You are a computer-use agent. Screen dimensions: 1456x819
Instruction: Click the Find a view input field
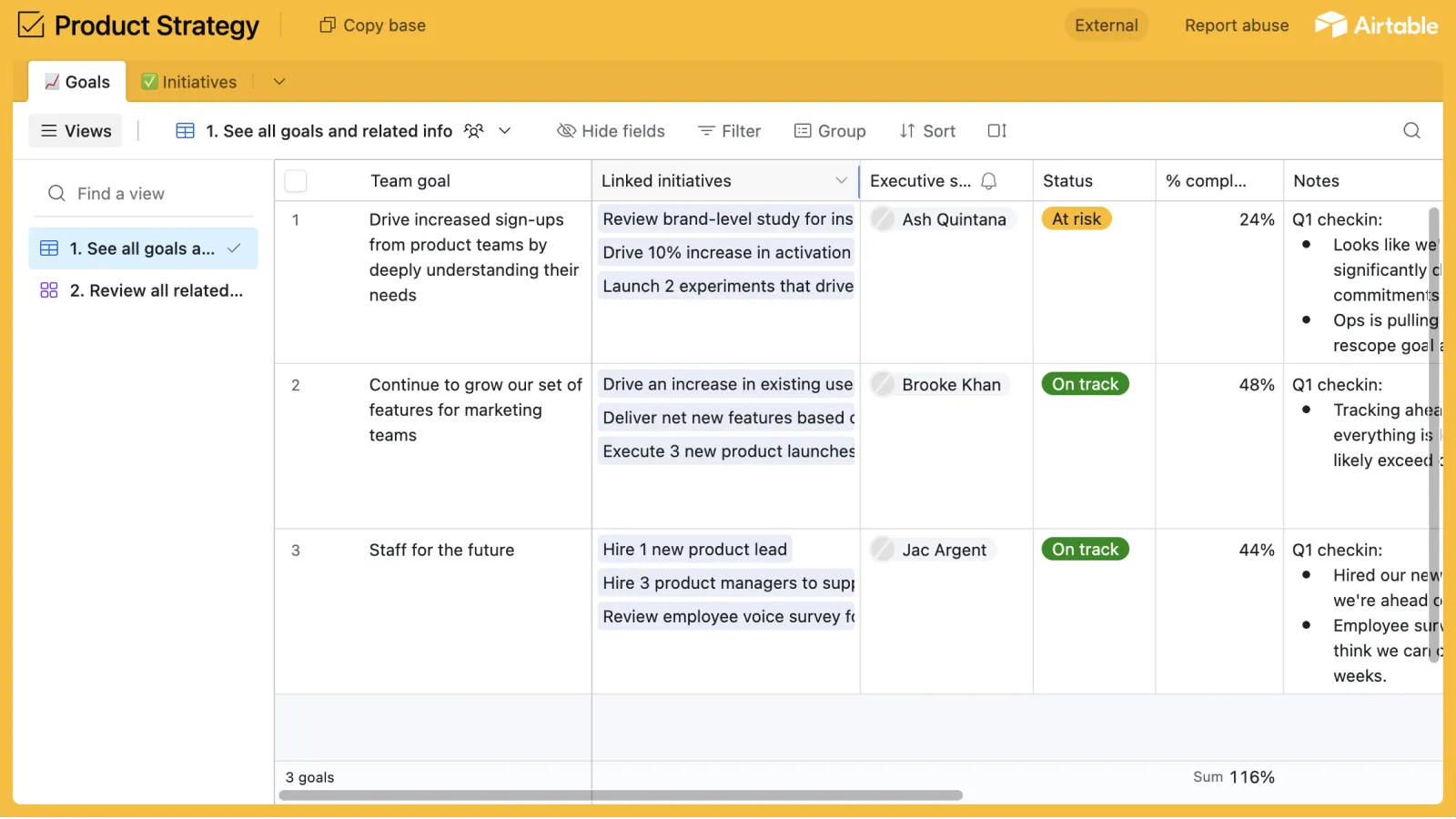point(146,194)
